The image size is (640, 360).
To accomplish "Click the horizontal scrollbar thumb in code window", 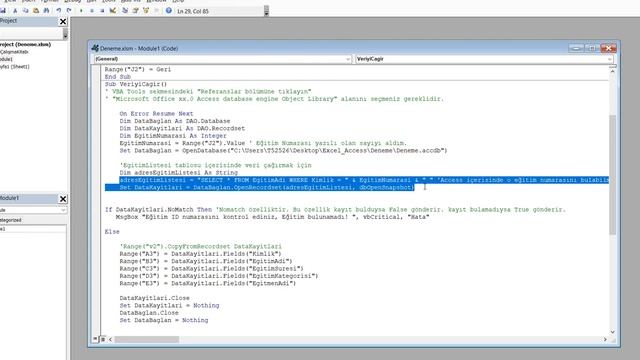I will click(147, 340).
